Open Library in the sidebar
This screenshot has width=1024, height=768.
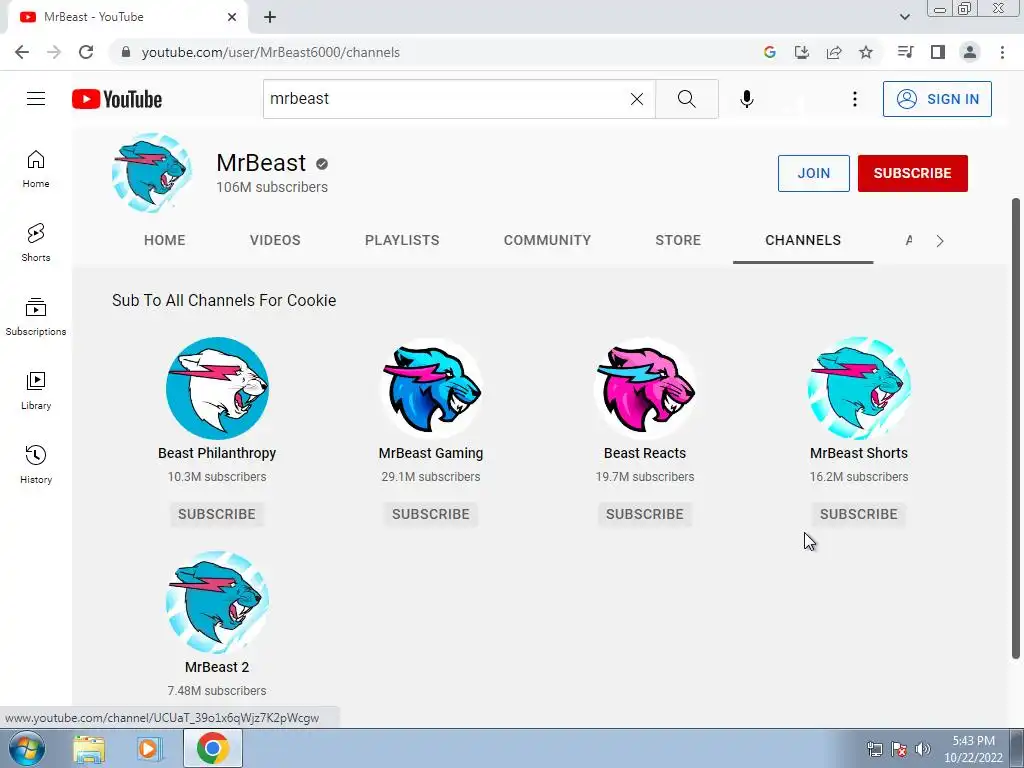pyautogui.click(x=36, y=391)
